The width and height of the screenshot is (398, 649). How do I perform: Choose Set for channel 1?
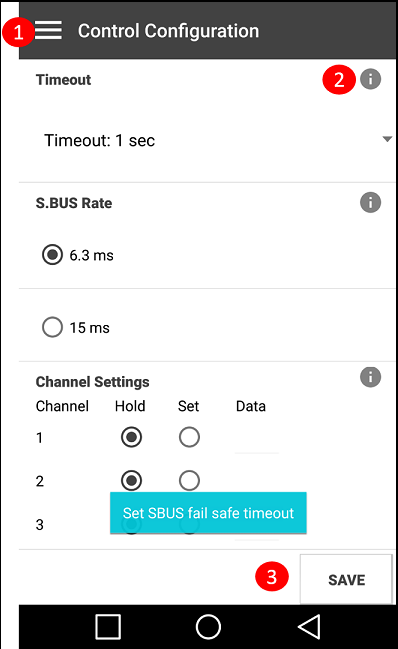pos(189,437)
